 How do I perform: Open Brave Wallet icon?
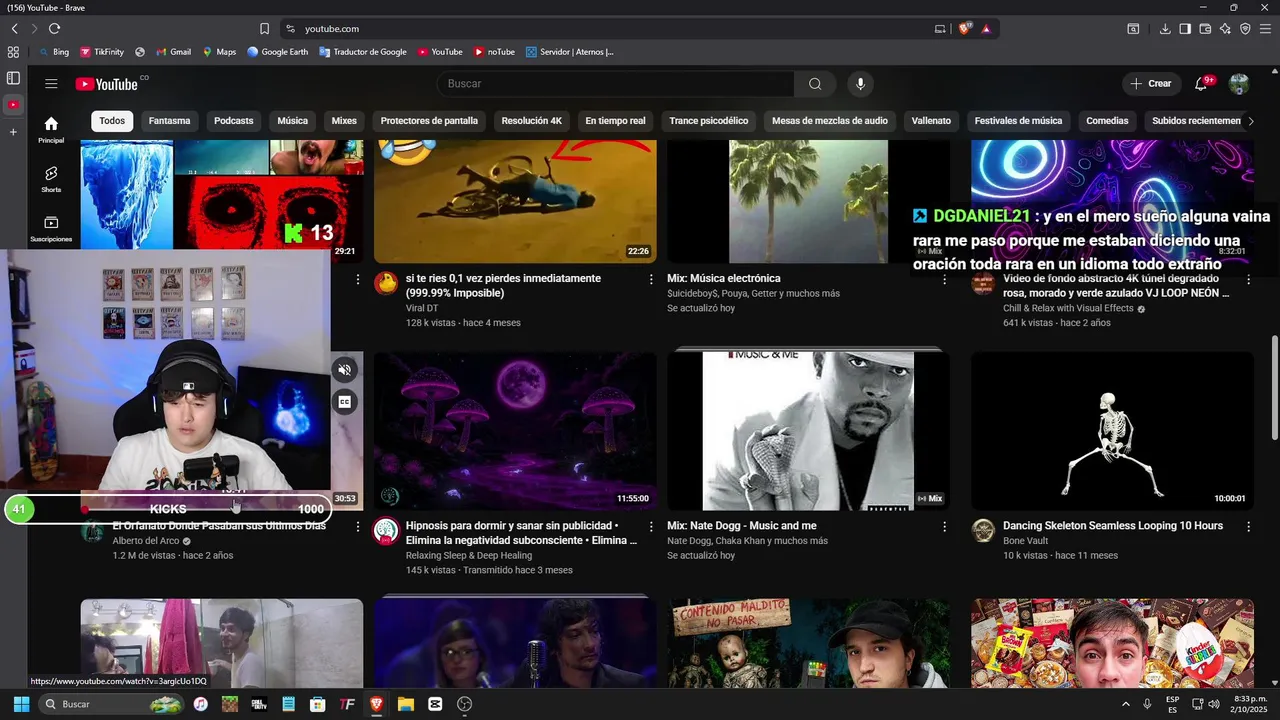tap(1205, 29)
